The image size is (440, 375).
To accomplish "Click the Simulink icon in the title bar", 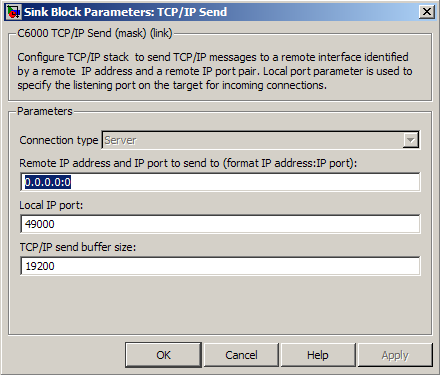I will pyautogui.click(x=14, y=12).
